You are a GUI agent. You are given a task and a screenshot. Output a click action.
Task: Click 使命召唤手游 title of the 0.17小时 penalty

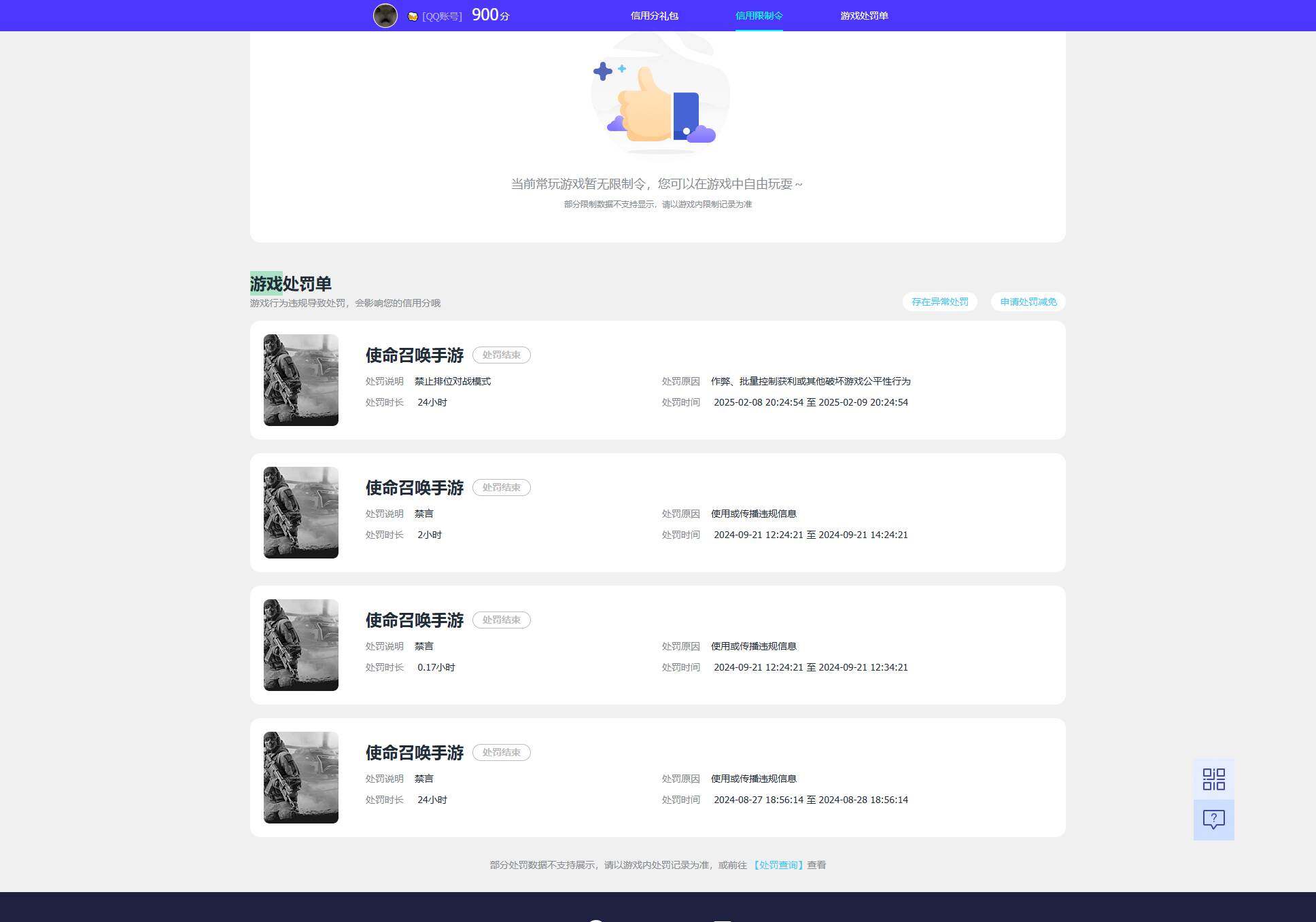(415, 620)
